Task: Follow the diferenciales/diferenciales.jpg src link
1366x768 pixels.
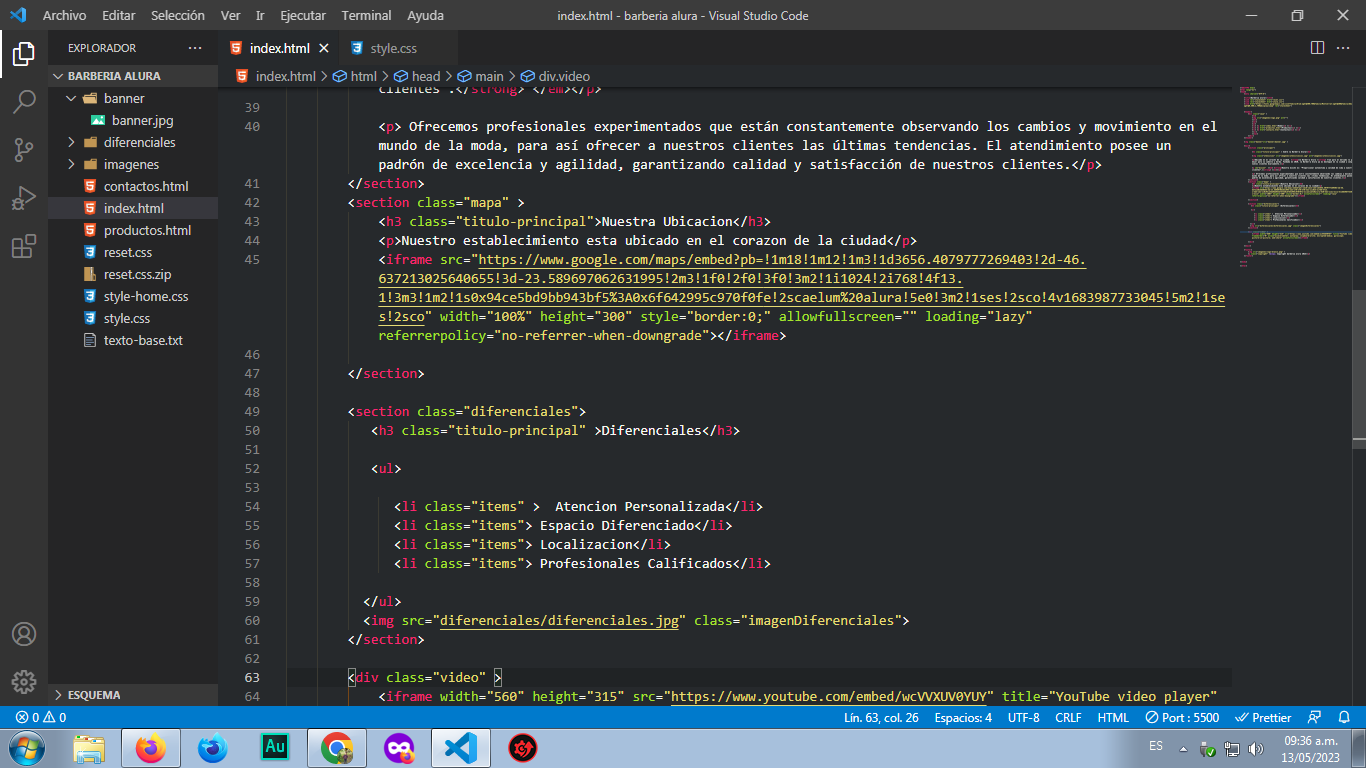Action: tap(559, 620)
